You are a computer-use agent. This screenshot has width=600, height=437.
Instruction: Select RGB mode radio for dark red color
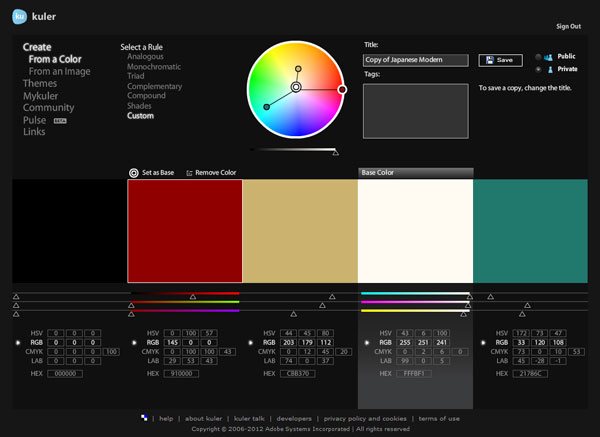(x=134, y=342)
